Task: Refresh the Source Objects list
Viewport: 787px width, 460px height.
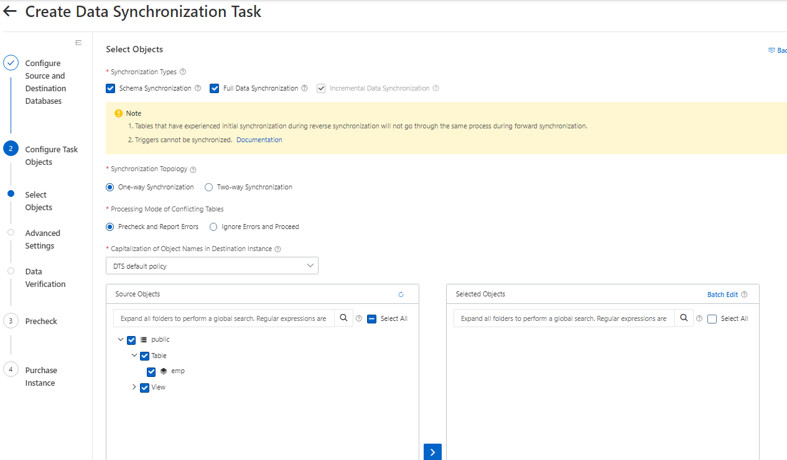Action: 401,295
